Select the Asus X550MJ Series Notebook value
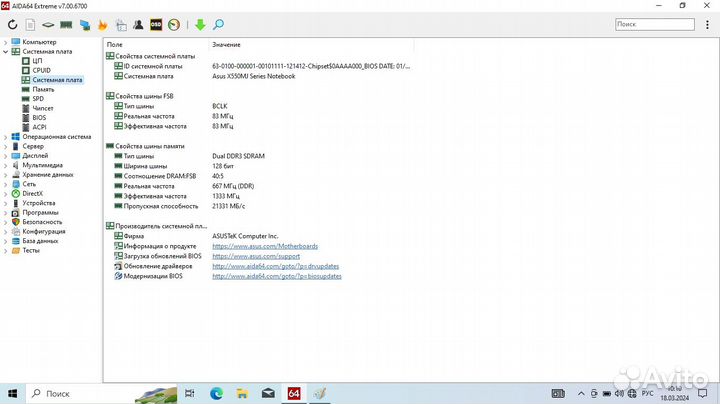 (253, 76)
